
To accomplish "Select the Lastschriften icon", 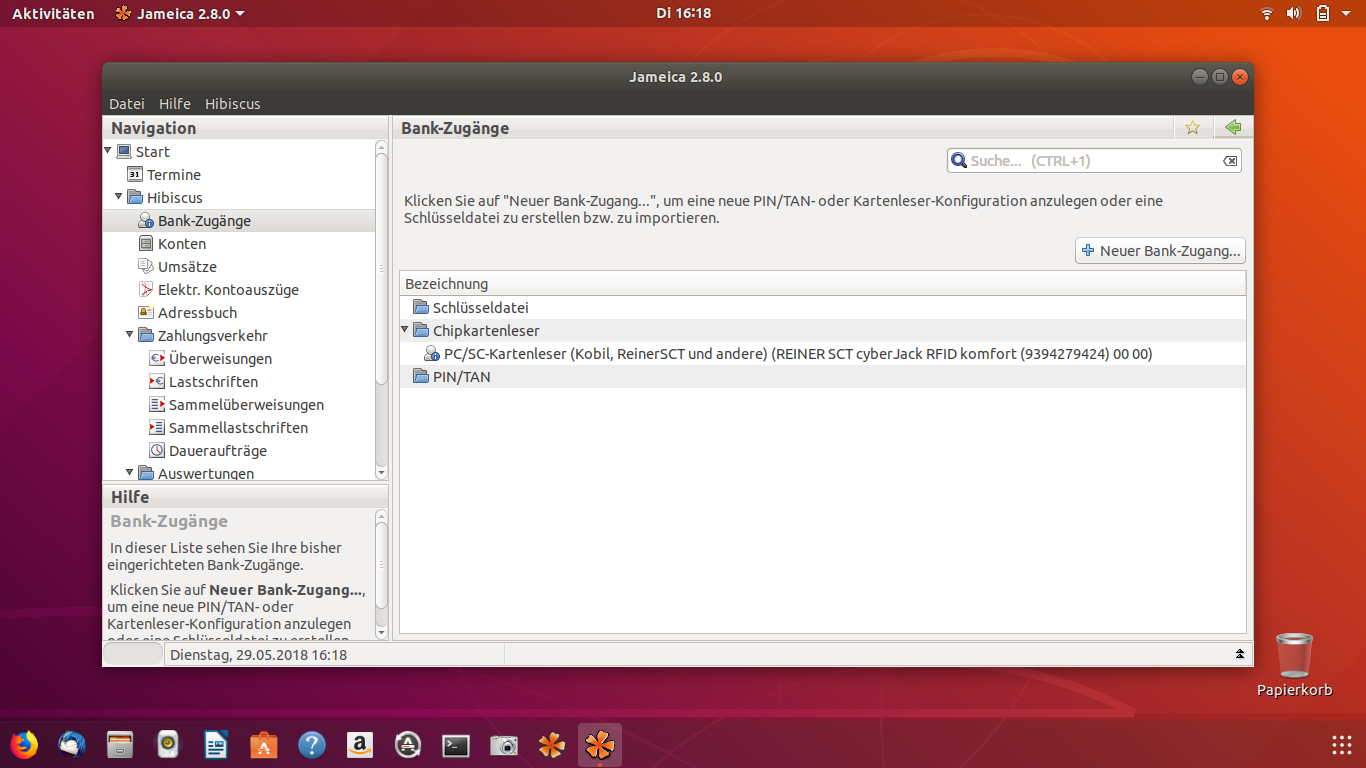I will pyautogui.click(x=157, y=382).
